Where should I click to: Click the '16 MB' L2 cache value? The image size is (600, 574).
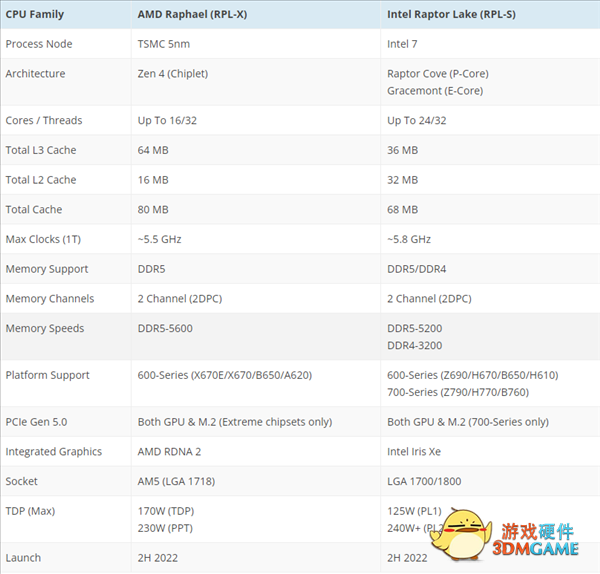tap(153, 180)
